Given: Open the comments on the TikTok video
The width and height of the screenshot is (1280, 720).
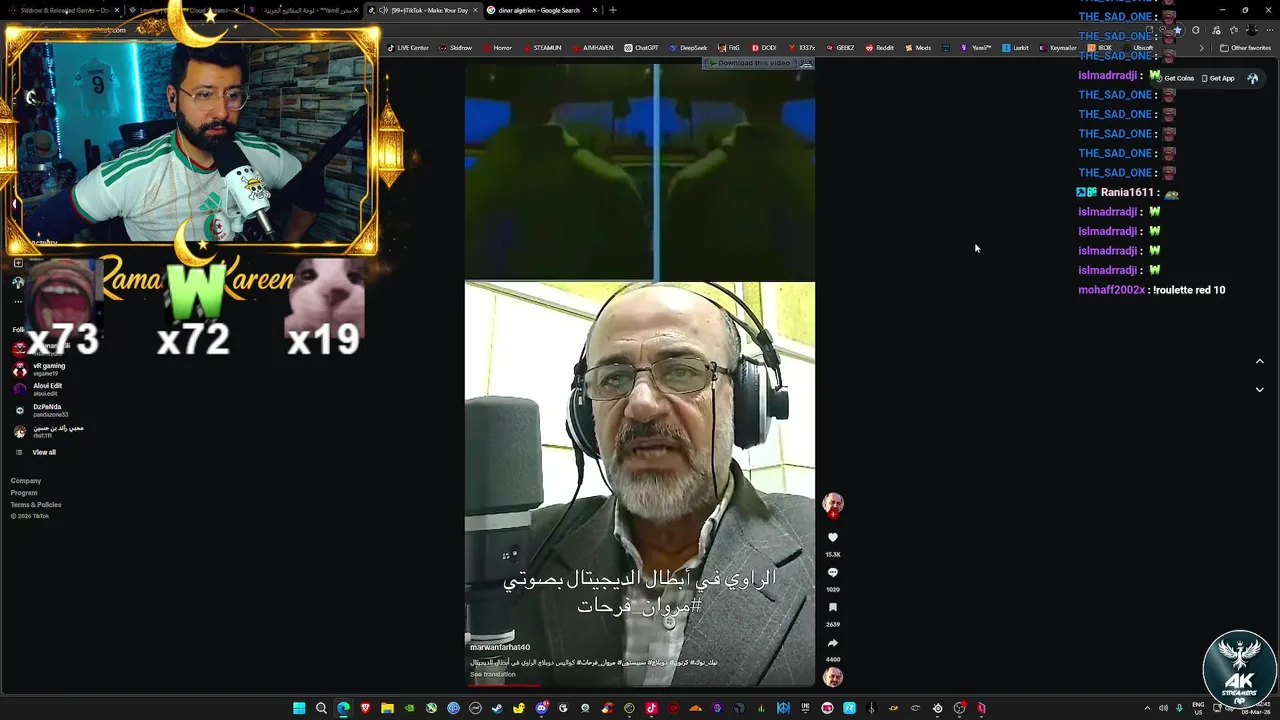Looking at the screenshot, I should pos(832,573).
